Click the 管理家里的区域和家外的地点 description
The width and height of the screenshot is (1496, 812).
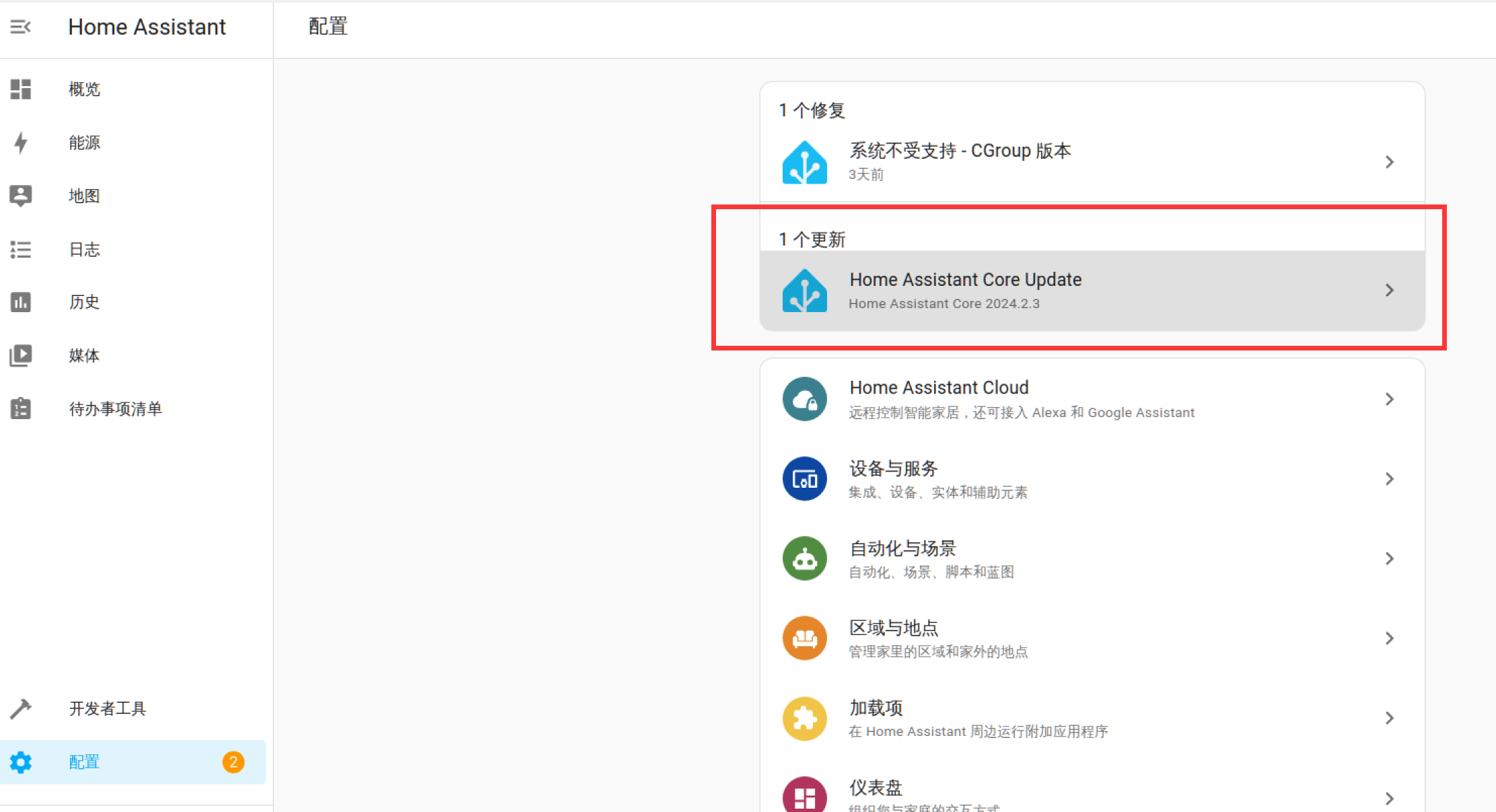coord(938,652)
